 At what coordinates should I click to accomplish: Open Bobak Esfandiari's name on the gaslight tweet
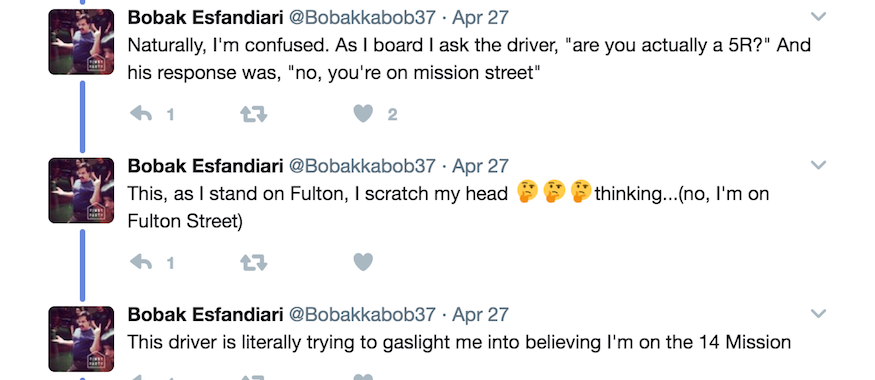pos(205,314)
